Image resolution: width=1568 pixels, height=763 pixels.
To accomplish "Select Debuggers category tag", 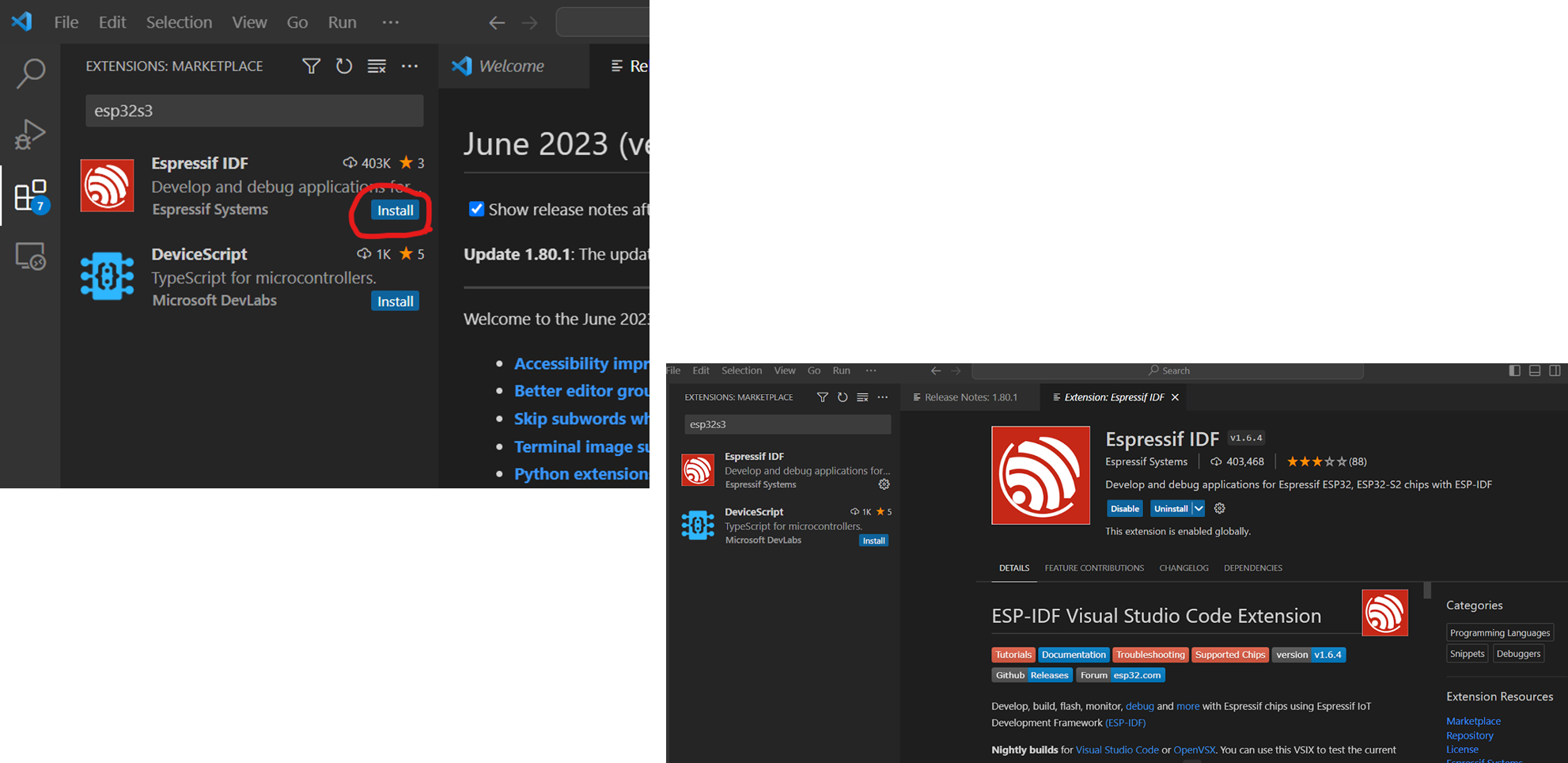I will (x=1518, y=654).
